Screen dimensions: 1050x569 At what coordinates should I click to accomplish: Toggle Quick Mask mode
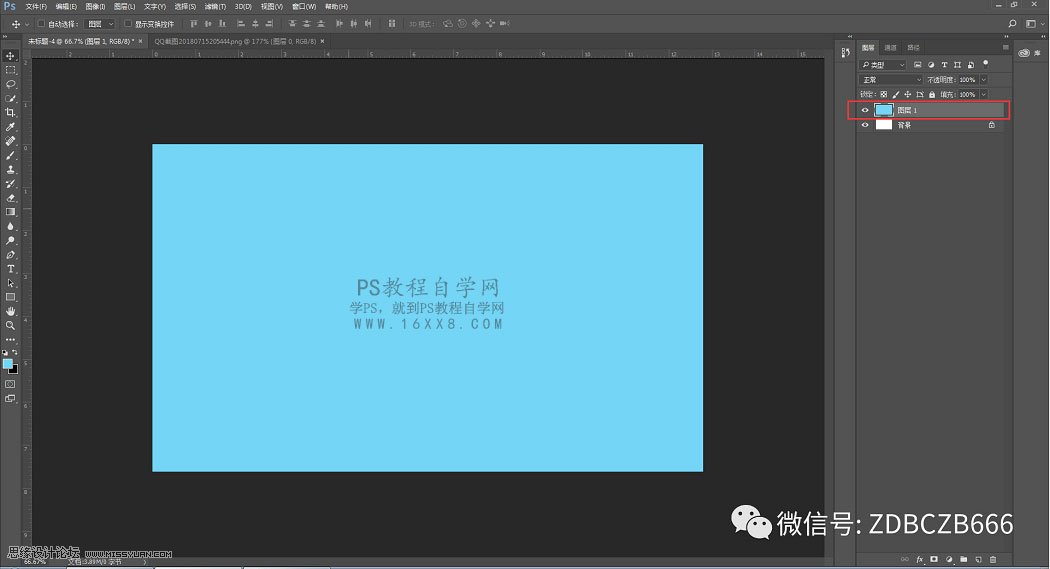(x=10, y=384)
